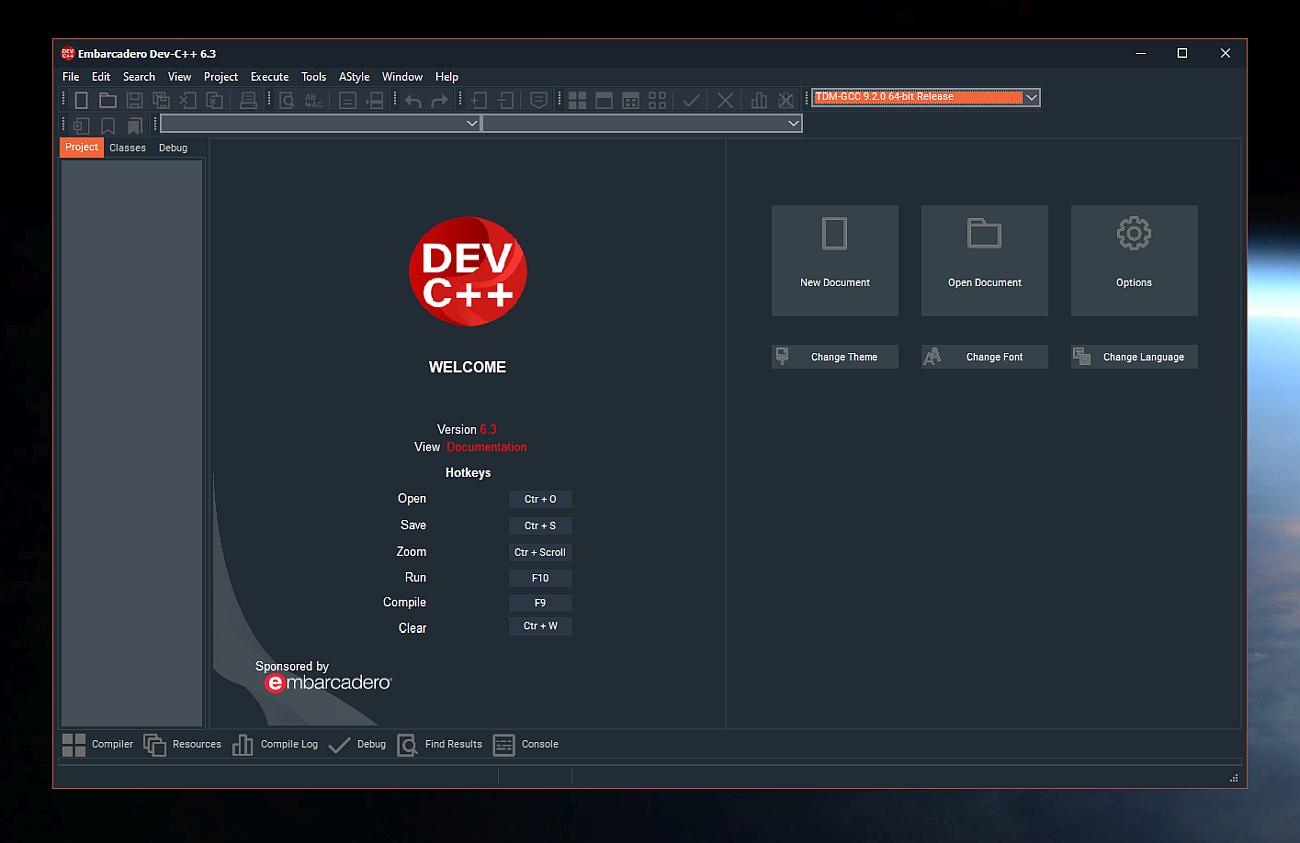The height and width of the screenshot is (843, 1300).
Task: Open the Help menu
Action: 447,77
